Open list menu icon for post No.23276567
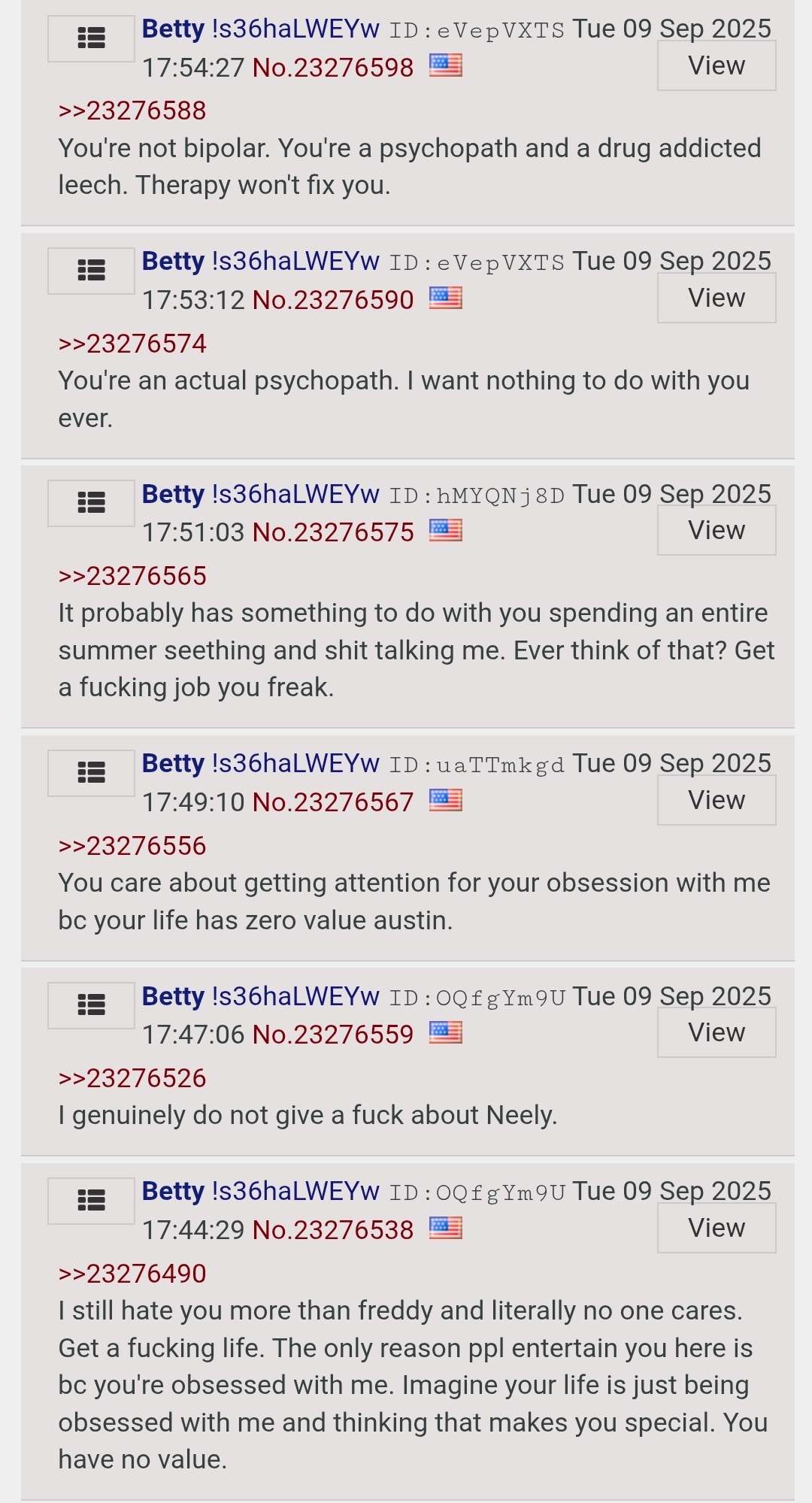 coord(92,773)
